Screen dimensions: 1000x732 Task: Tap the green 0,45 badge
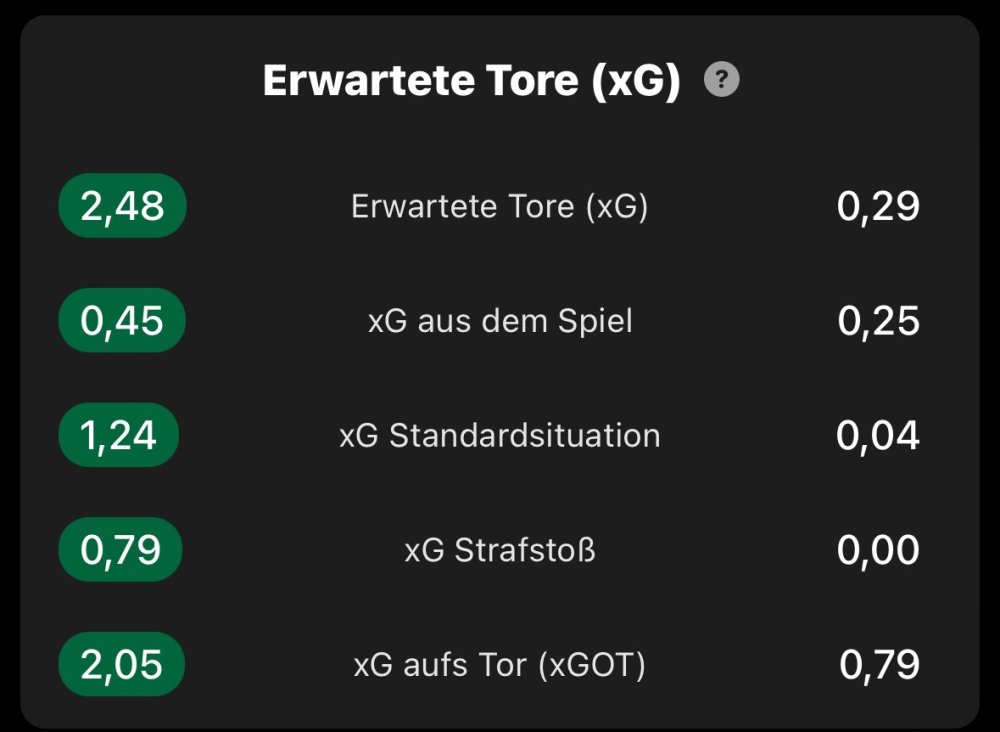[x=122, y=321]
